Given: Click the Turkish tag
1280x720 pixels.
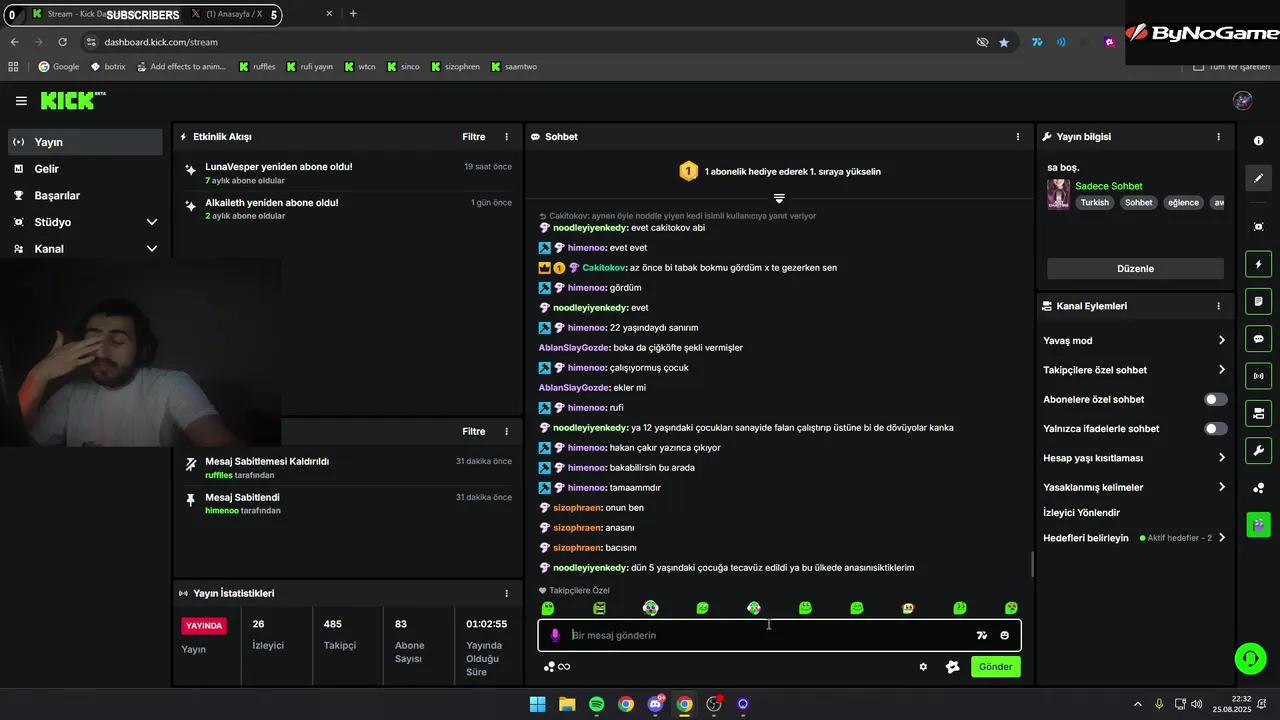Looking at the screenshot, I should (1094, 203).
